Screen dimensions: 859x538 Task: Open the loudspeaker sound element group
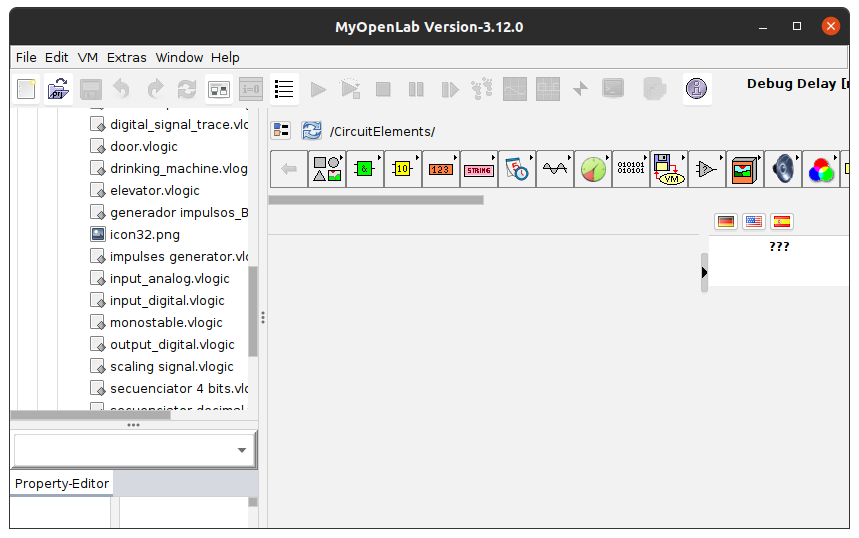coord(783,169)
